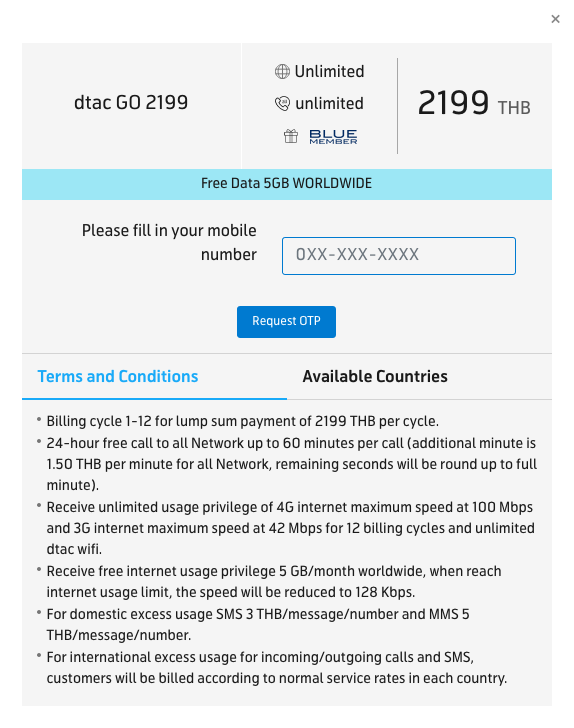
Task: Click the Free Data 5GB WORLDWIDE banner
Action: (x=287, y=184)
